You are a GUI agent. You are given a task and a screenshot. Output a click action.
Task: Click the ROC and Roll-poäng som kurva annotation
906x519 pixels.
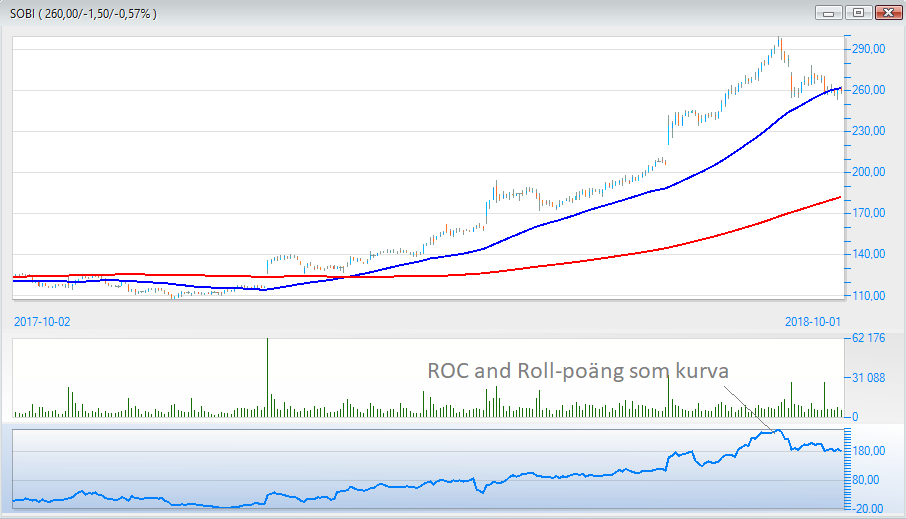click(578, 371)
